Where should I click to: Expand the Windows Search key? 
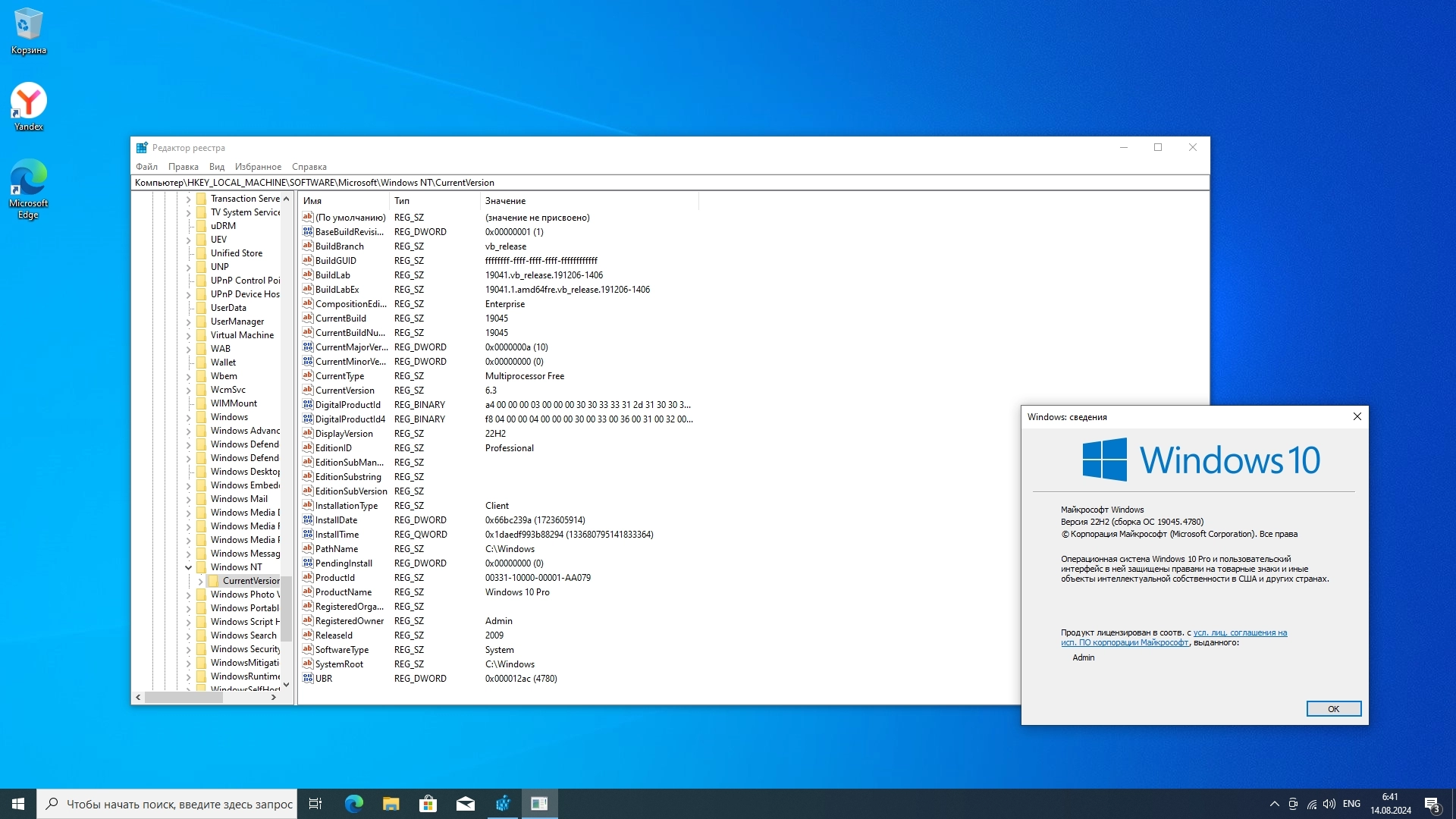[x=189, y=635]
